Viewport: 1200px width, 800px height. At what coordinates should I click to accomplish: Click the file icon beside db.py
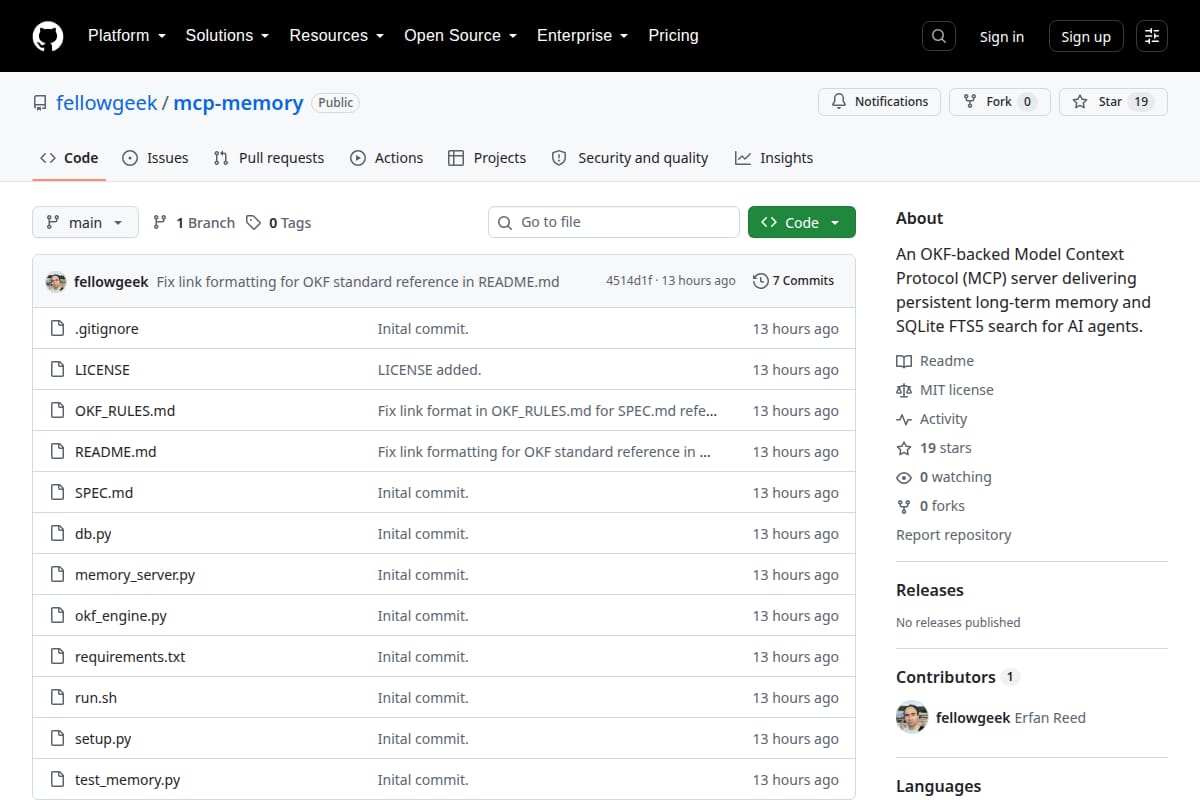(x=57, y=534)
